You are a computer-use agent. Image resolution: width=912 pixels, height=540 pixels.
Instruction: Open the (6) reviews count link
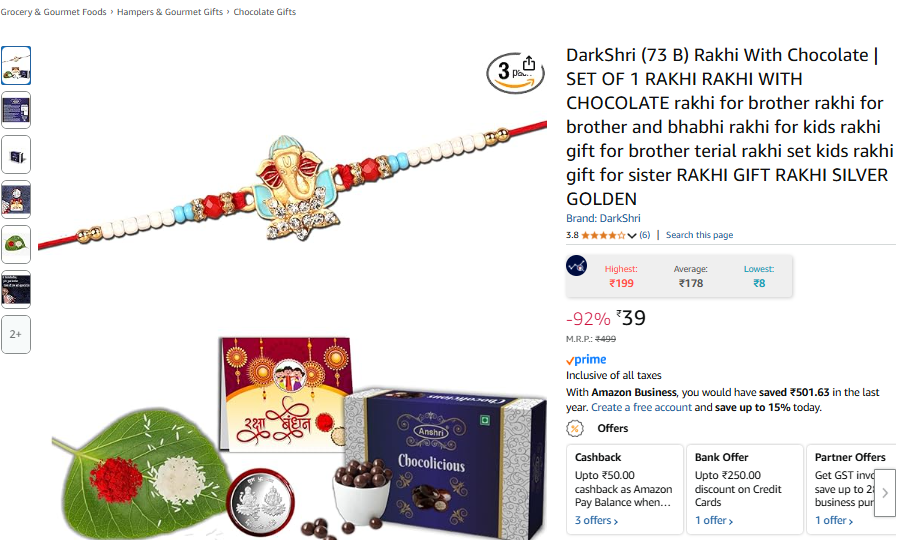pos(644,235)
